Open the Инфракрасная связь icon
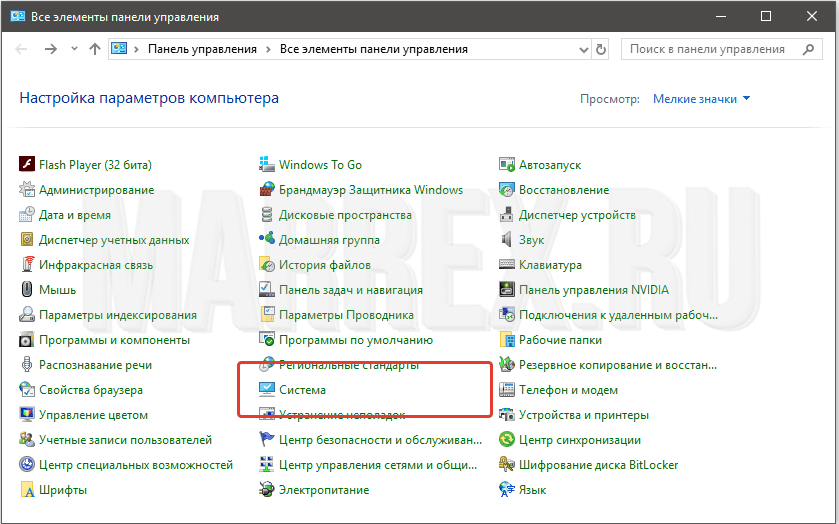 coord(27,264)
